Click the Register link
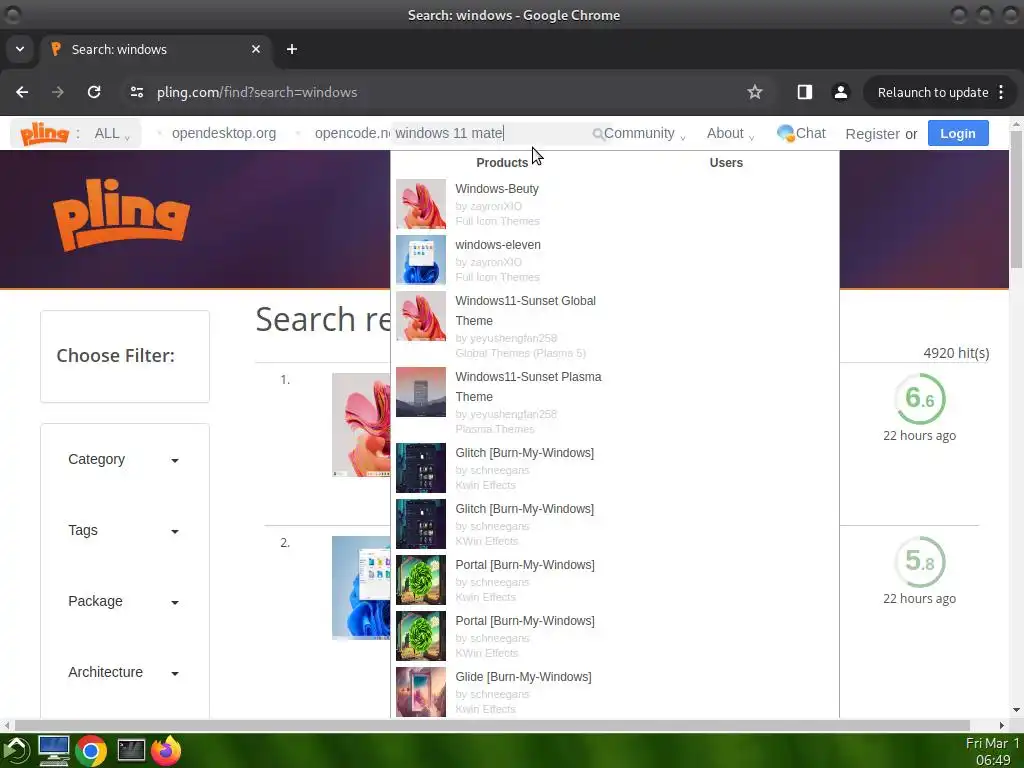Screen dimensions: 1024x768 tap(872, 134)
